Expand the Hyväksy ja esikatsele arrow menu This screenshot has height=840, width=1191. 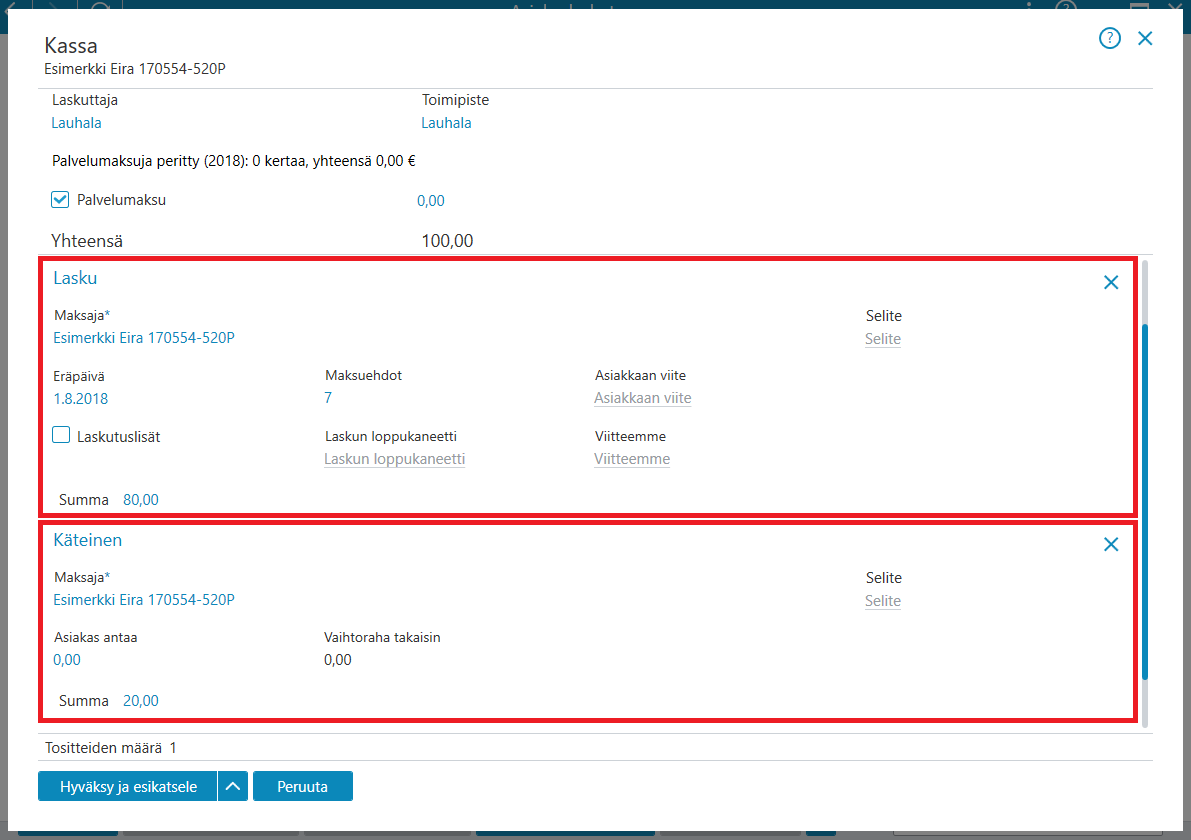click(x=233, y=786)
